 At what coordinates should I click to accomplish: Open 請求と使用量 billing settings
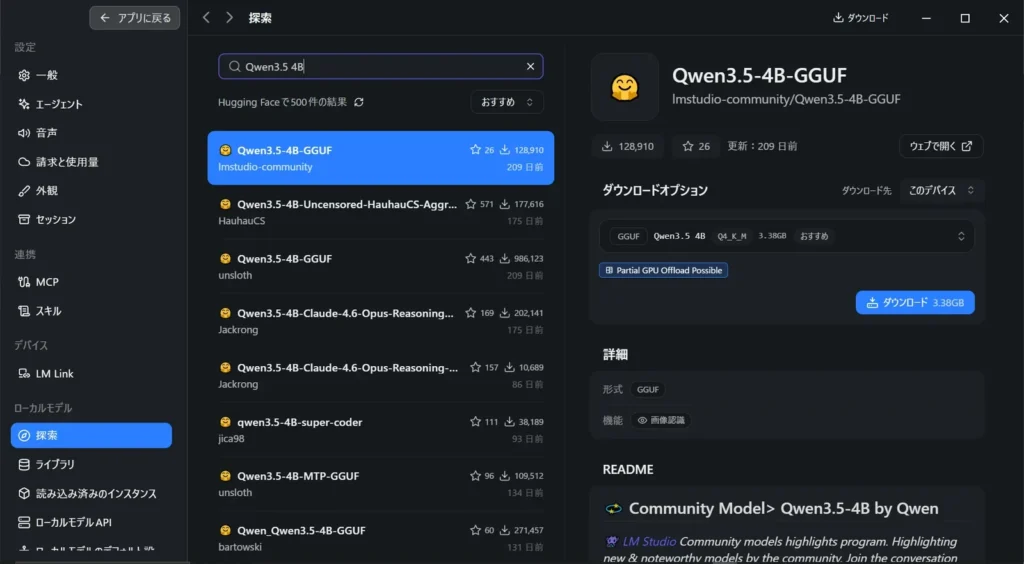click(91, 161)
